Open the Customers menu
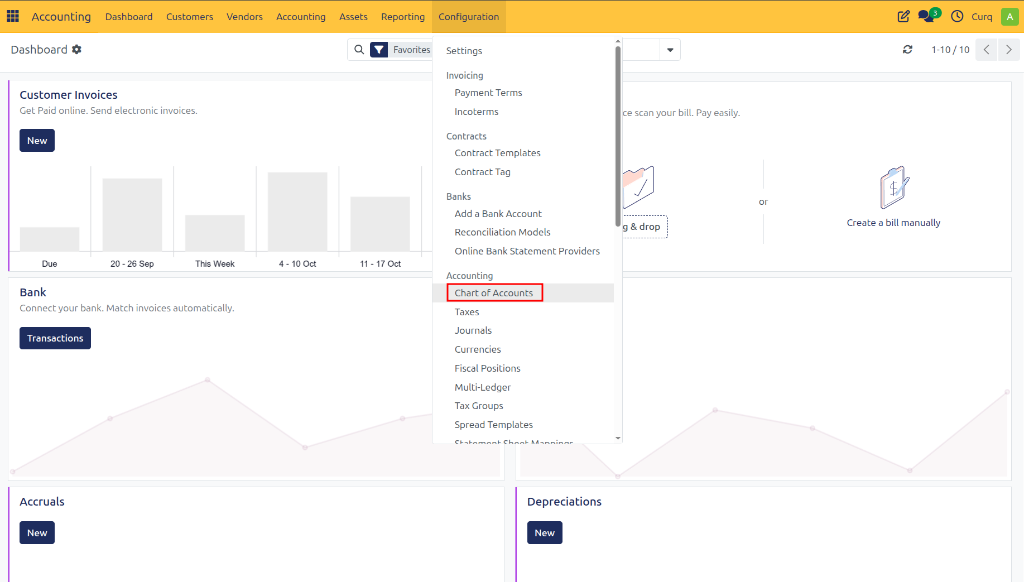The image size is (1024, 582). tap(189, 16)
